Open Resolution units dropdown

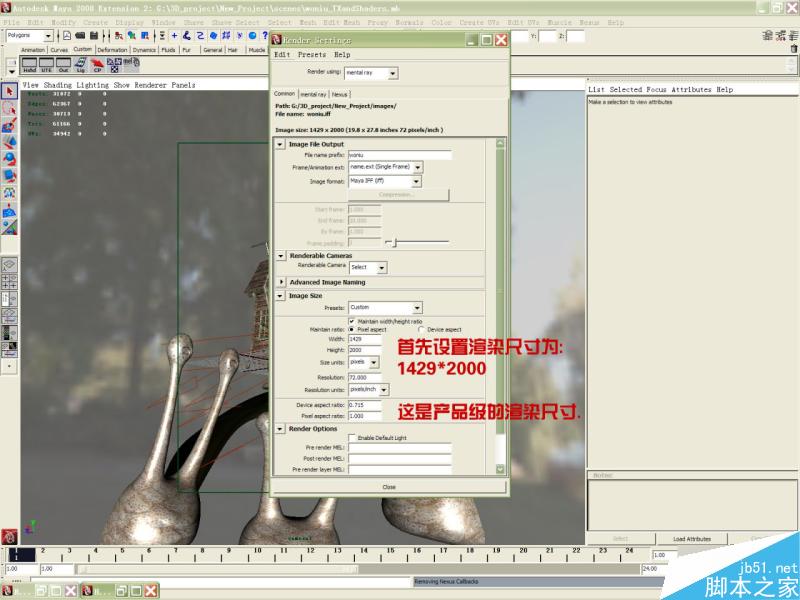point(369,390)
